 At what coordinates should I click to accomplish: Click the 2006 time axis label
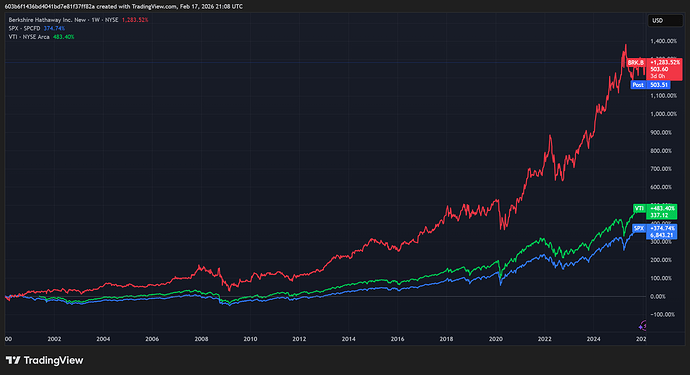pos(152,339)
